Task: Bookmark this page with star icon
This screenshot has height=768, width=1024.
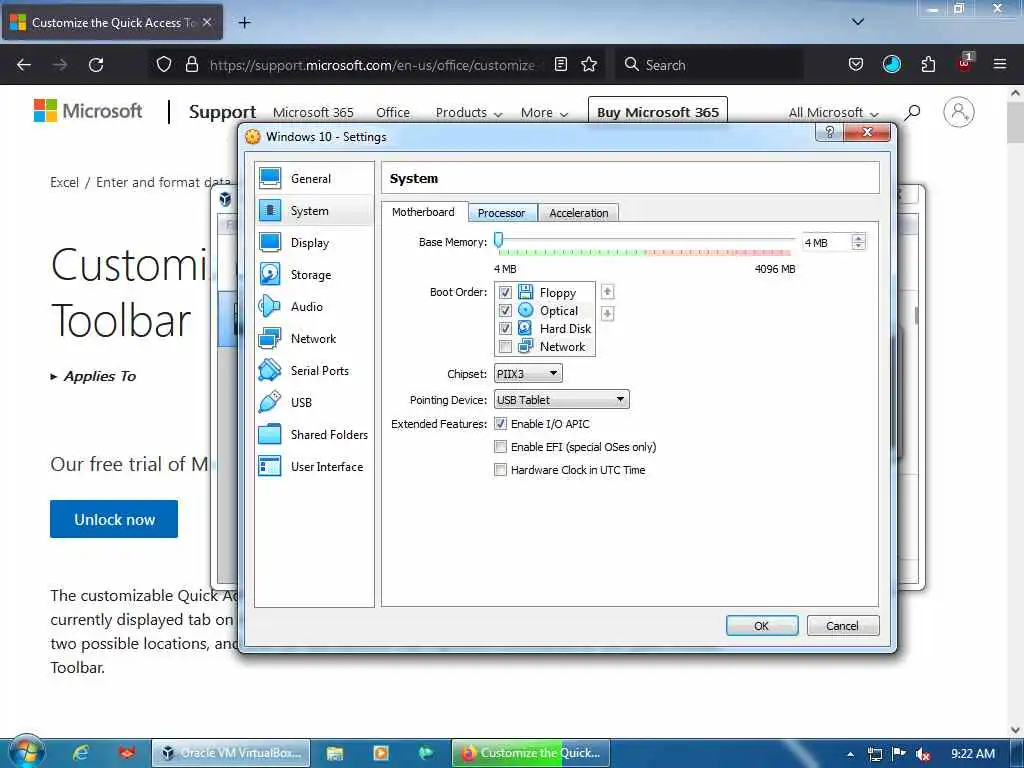Action: click(589, 65)
